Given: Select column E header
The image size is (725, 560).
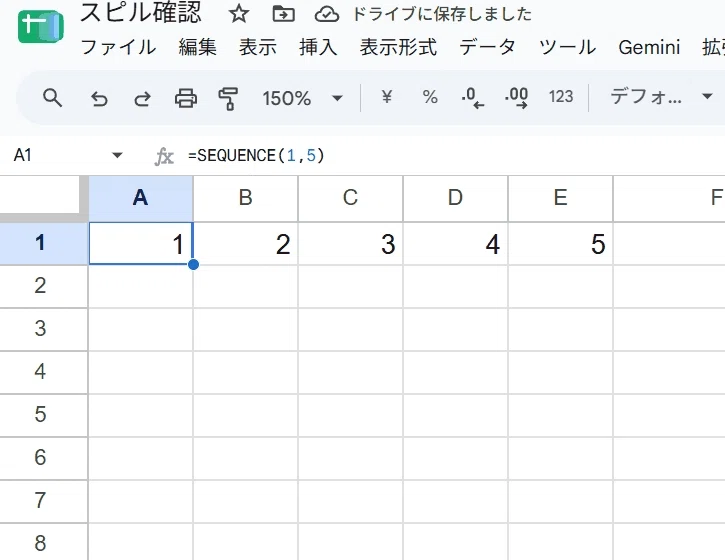Looking at the screenshot, I should pos(560,198).
